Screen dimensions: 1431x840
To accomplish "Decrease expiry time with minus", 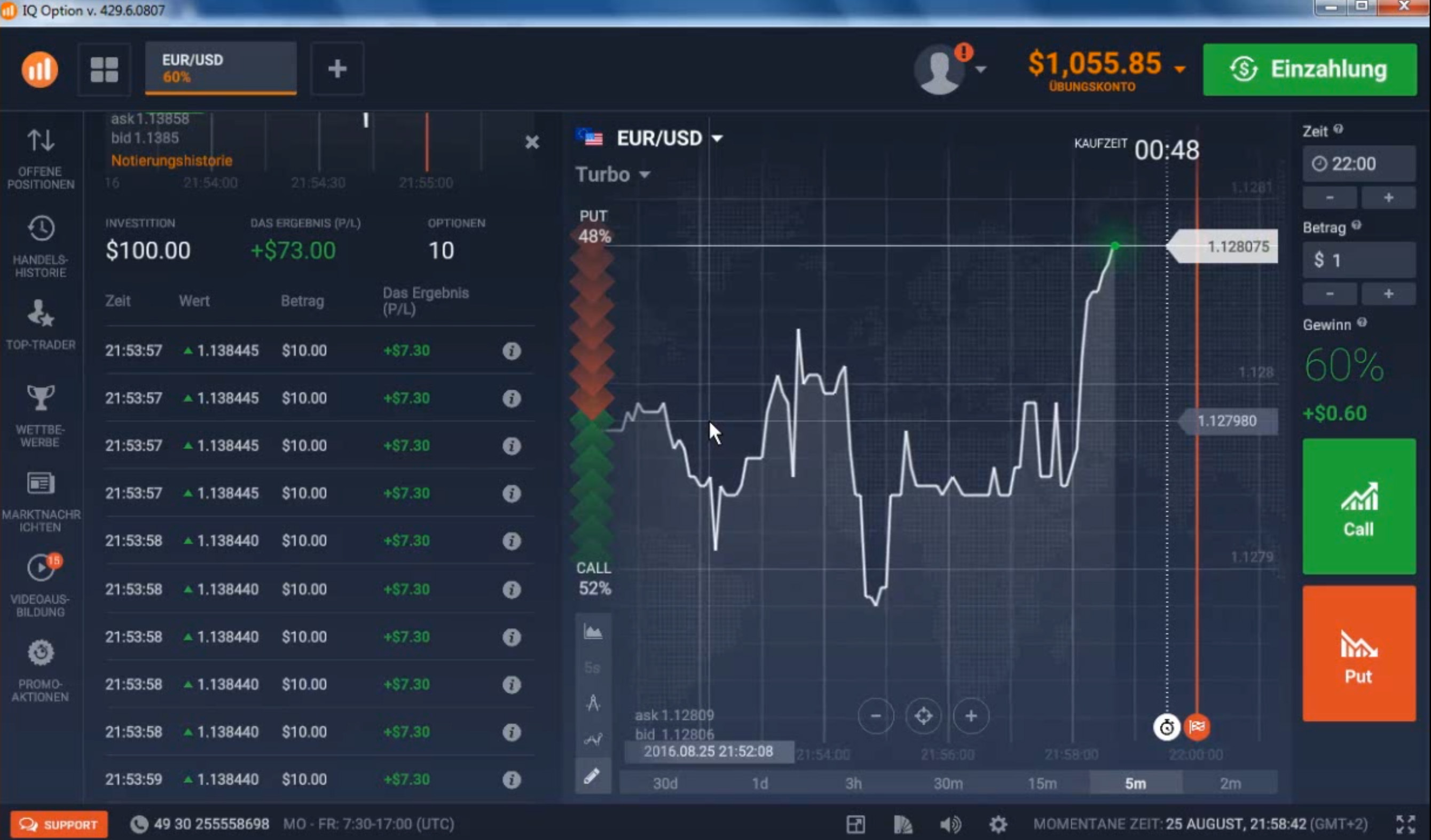I will coord(1330,197).
